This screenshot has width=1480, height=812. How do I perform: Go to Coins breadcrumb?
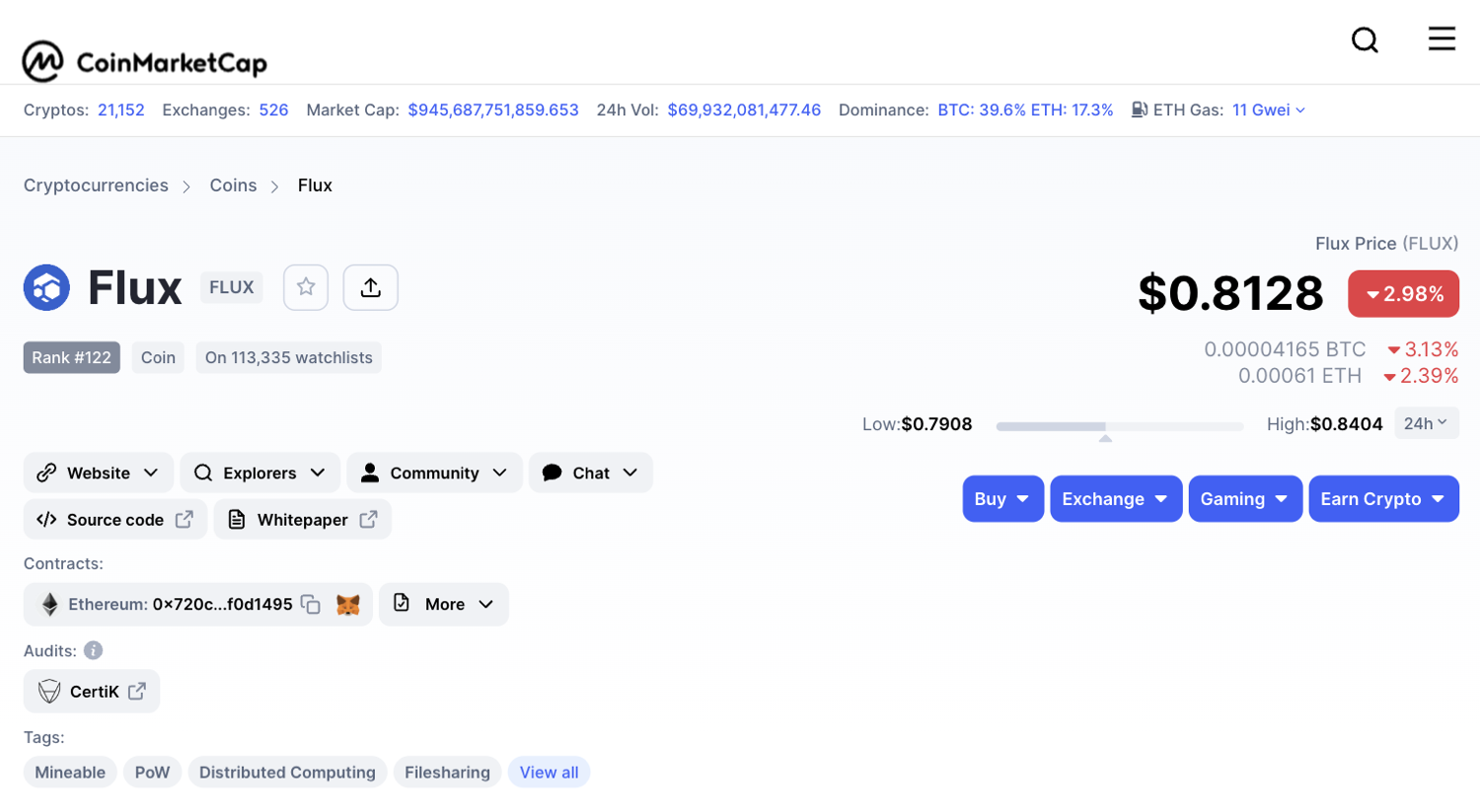pos(233,185)
